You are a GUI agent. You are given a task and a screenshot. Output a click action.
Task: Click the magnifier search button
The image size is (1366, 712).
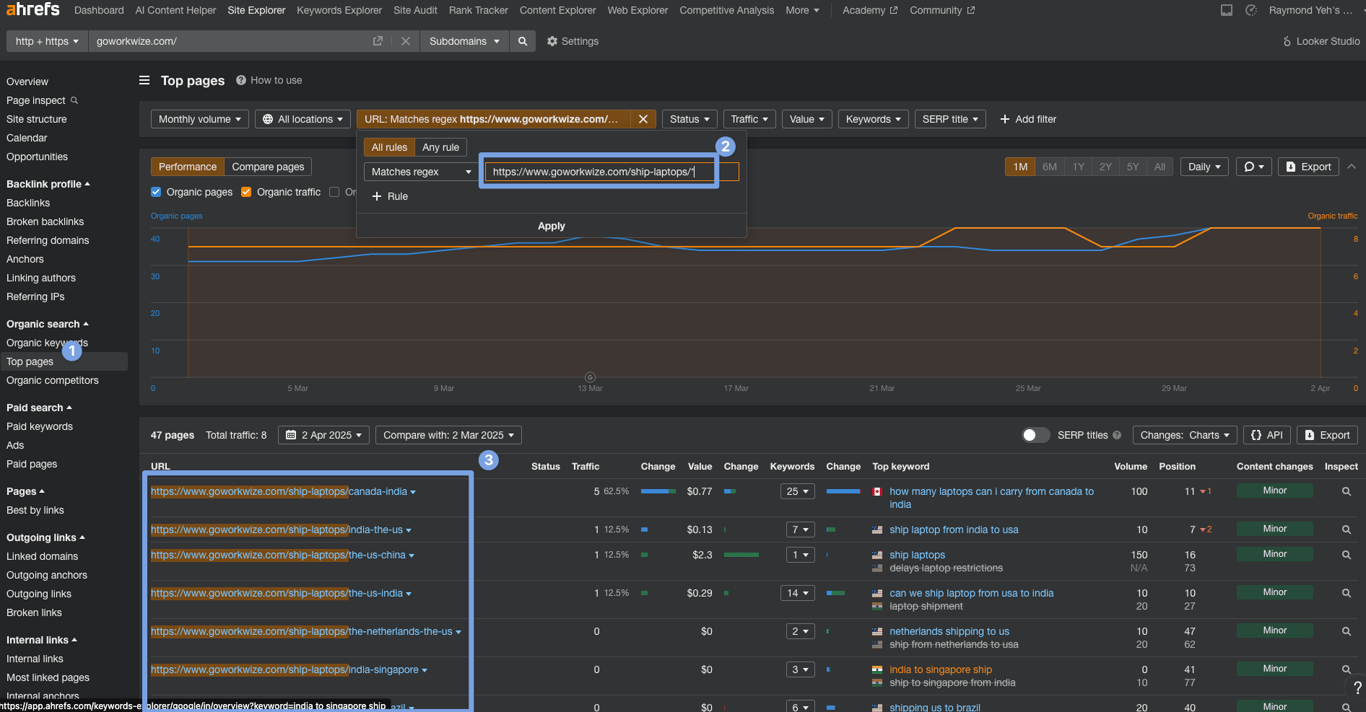tap(522, 41)
